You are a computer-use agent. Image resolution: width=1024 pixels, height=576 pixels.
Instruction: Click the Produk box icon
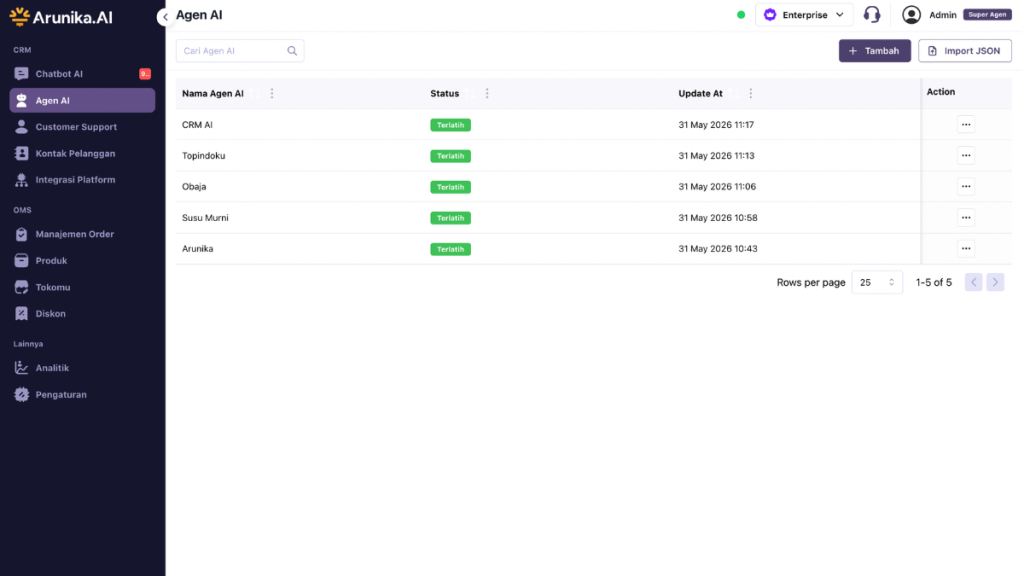22,261
